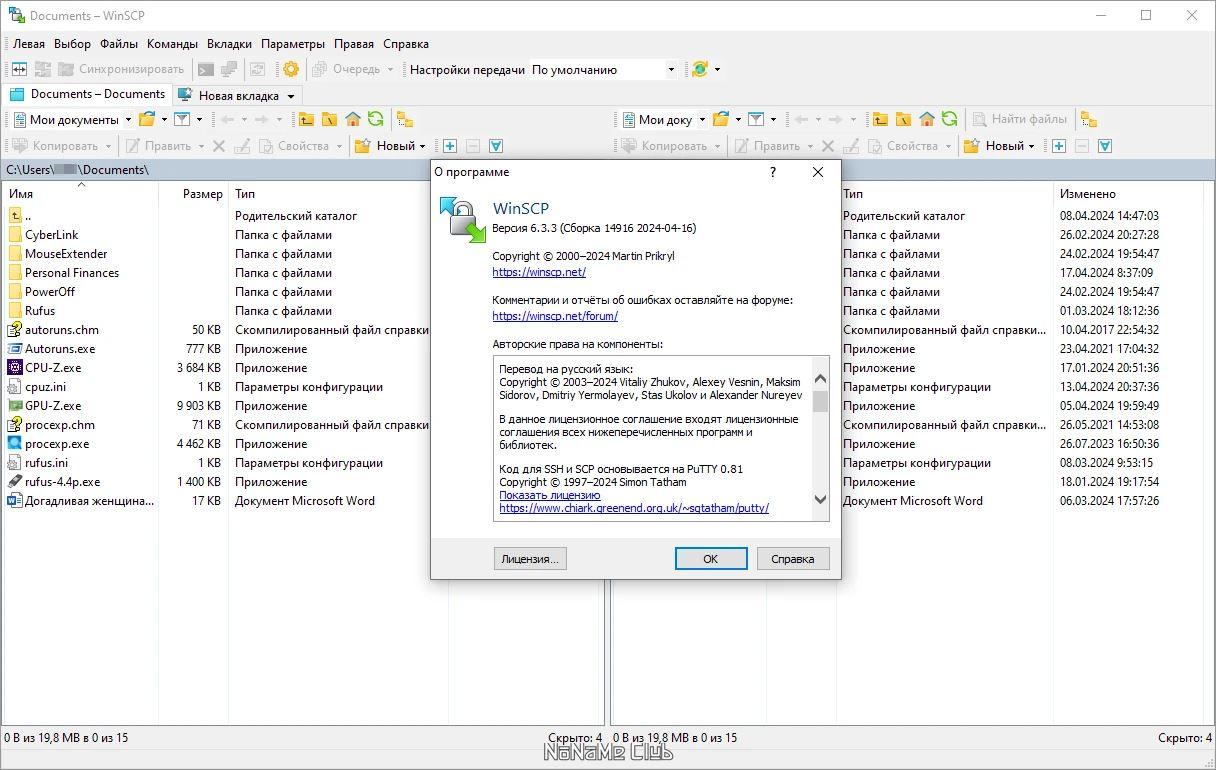The height and width of the screenshot is (770, 1216).
Task: Open the Файлы menu
Action: click(x=119, y=44)
